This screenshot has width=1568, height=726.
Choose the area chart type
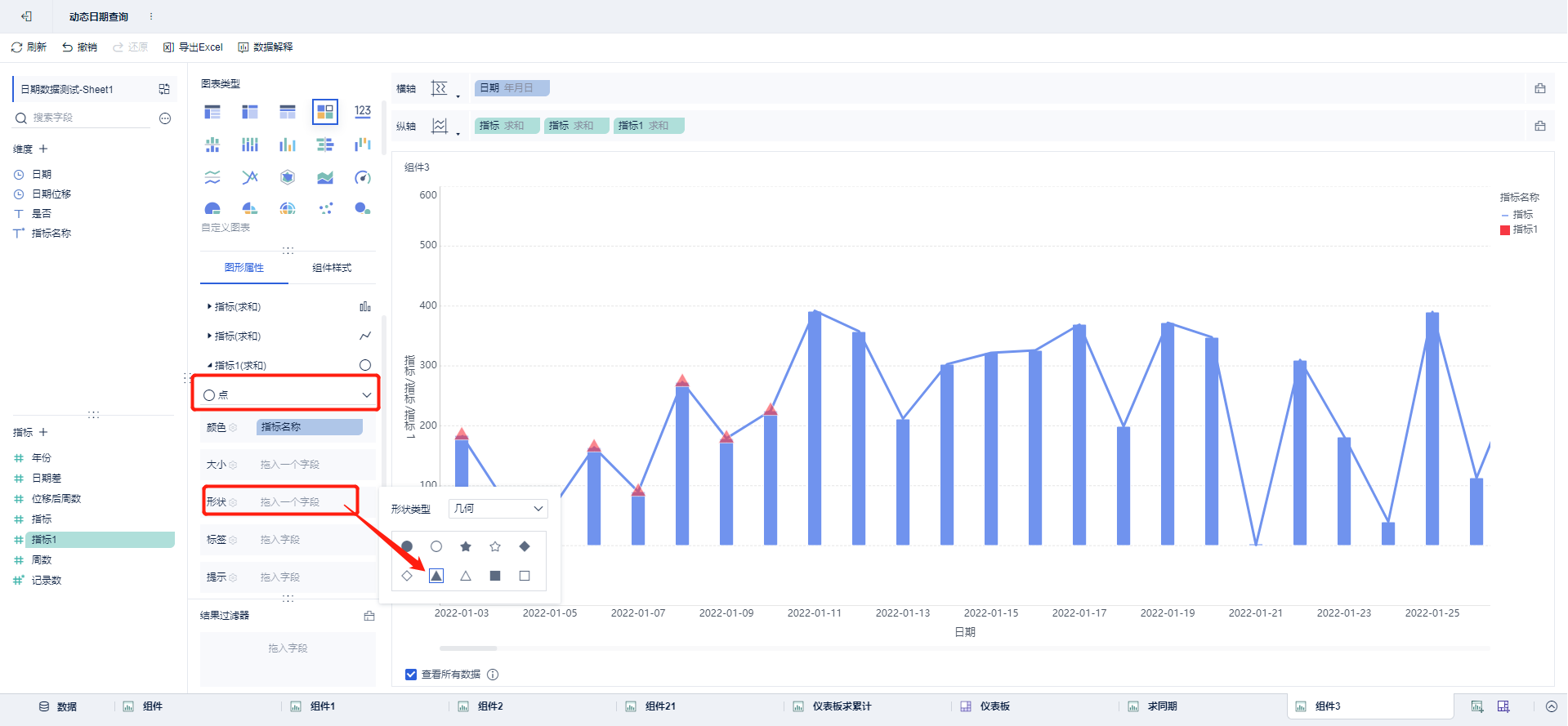[325, 177]
